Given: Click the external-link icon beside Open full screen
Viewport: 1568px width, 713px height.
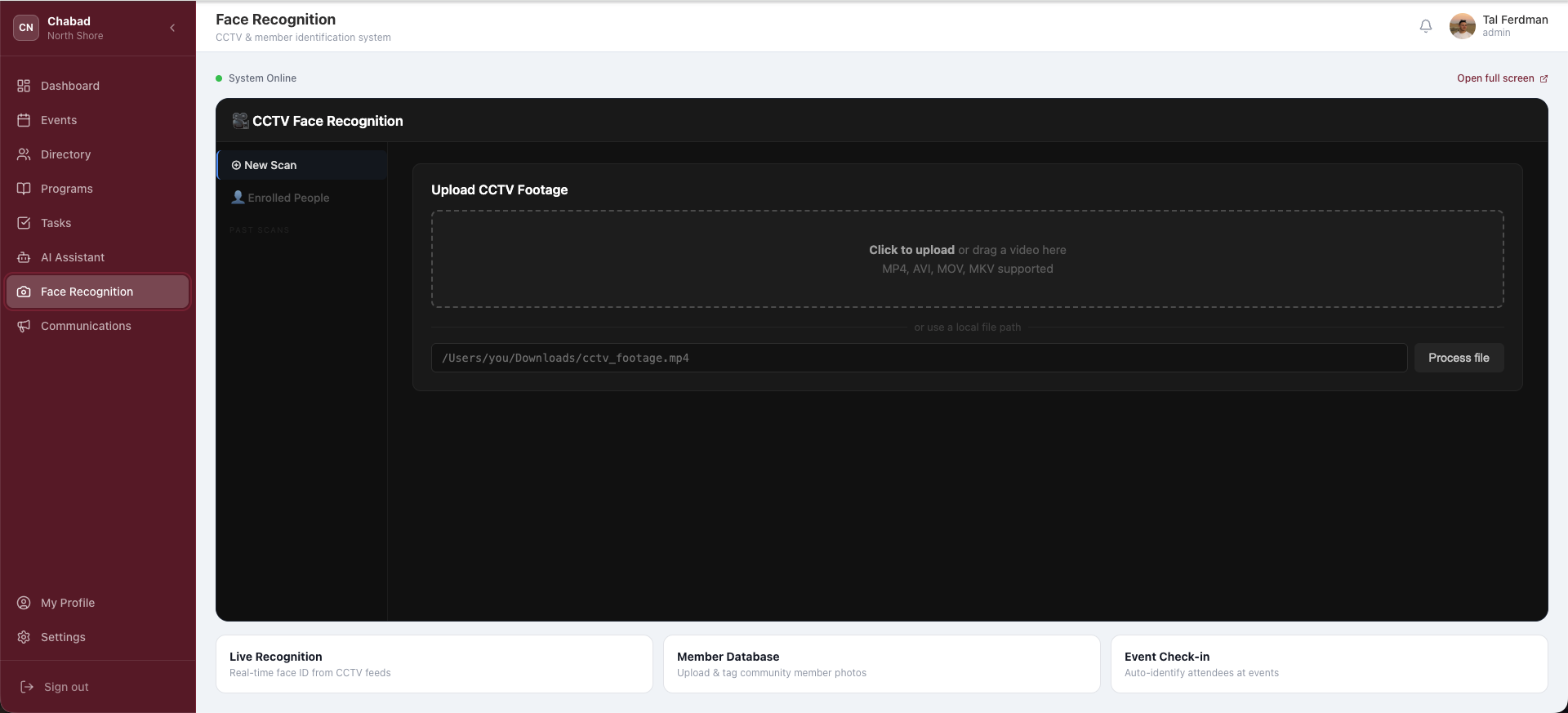Looking at the screenshot, I should tap(1543, 78).
